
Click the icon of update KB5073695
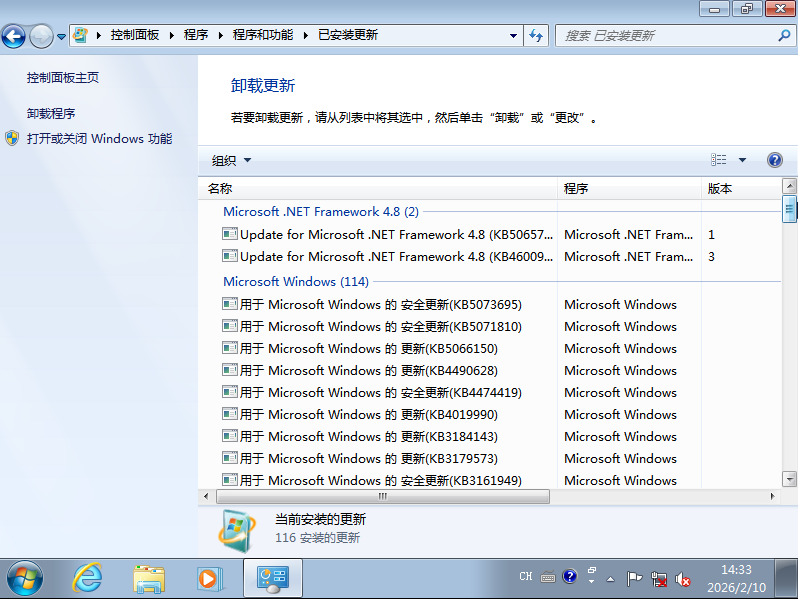230,304
